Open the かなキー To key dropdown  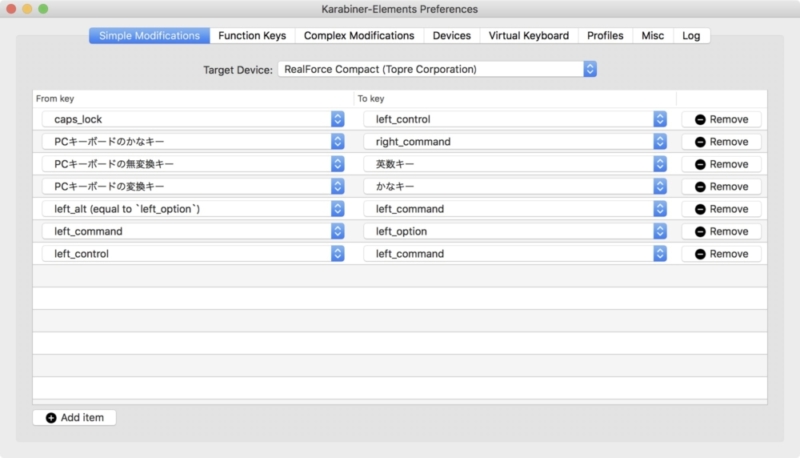[x=515, y=187]
